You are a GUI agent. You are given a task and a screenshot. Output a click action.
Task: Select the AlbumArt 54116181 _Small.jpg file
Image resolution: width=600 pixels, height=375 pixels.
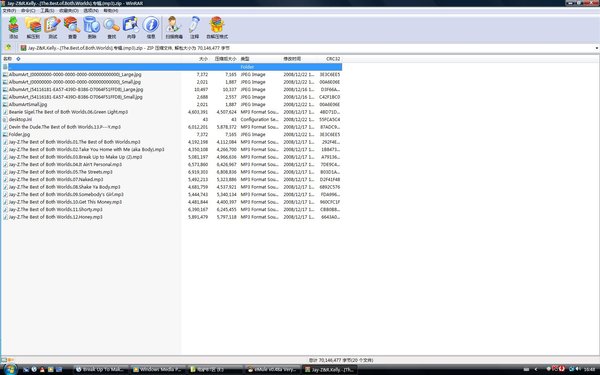point(76,97)
